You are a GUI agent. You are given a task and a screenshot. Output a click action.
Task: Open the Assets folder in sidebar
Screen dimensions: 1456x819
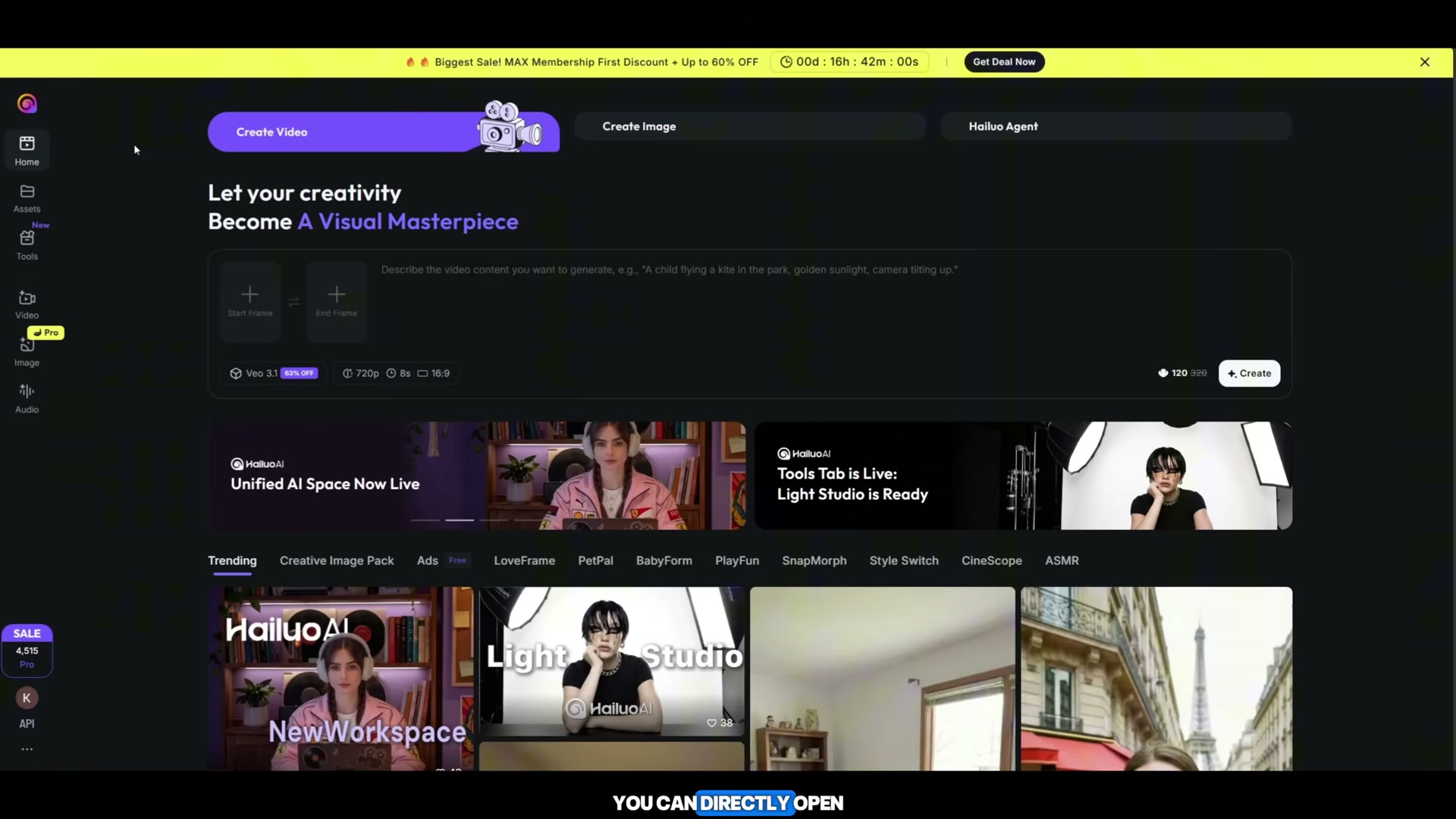(x=27, y=199)
